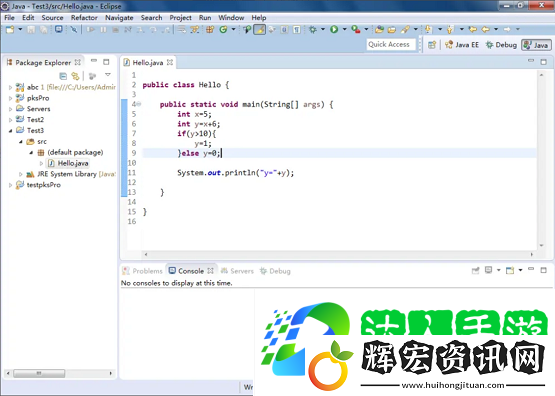The width and height of the screenshot is (555, 396).
Task: Toggle the Mark Occurrences highlighter button
Action: click(259, 29)
